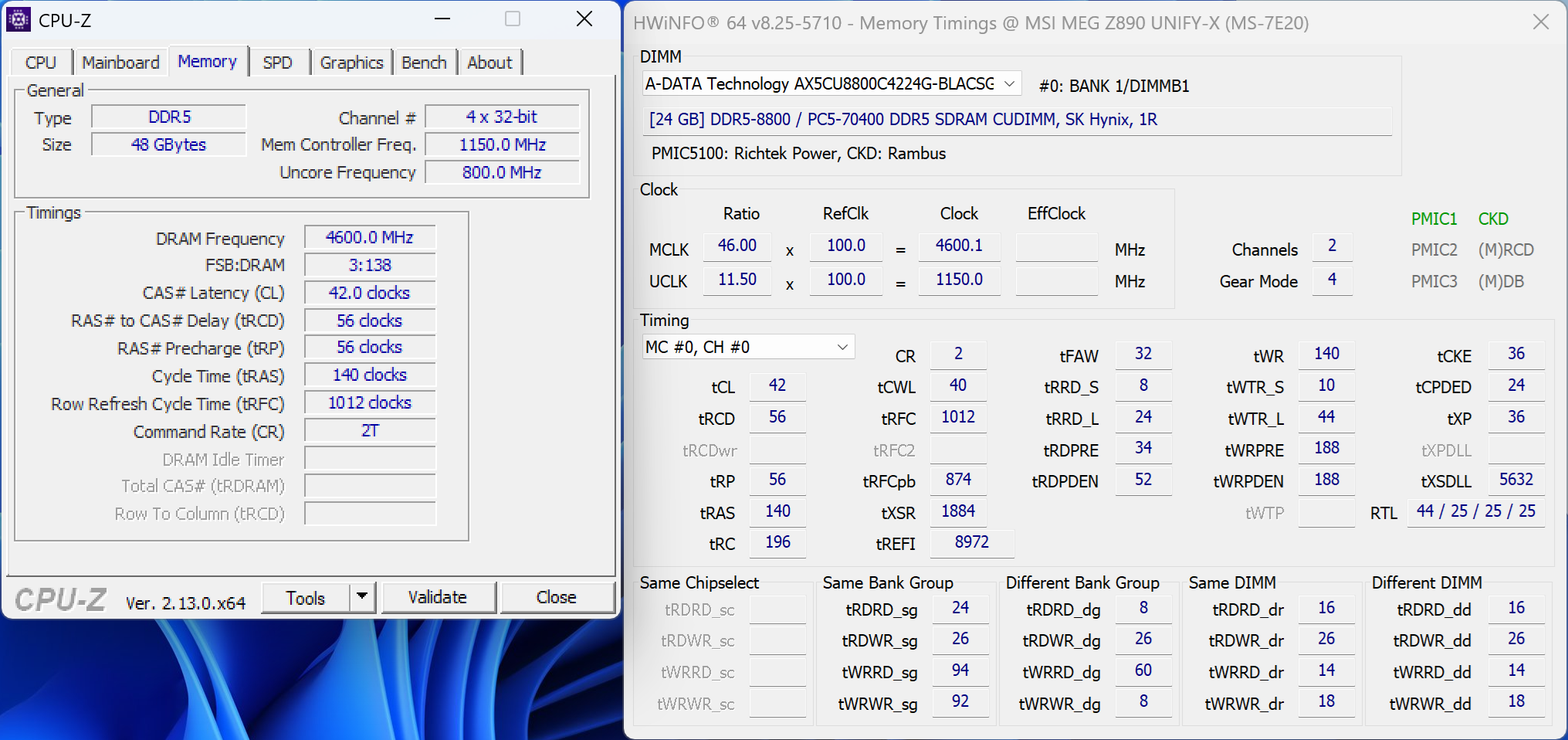
Task: Click the green PMIC1 label
Action: 1434,219
